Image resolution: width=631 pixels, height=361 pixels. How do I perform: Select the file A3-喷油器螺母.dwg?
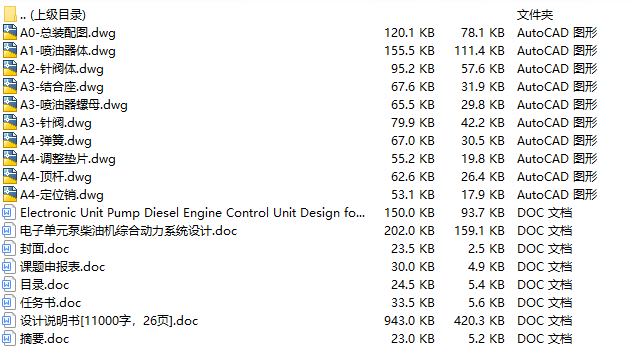(74, 105)
